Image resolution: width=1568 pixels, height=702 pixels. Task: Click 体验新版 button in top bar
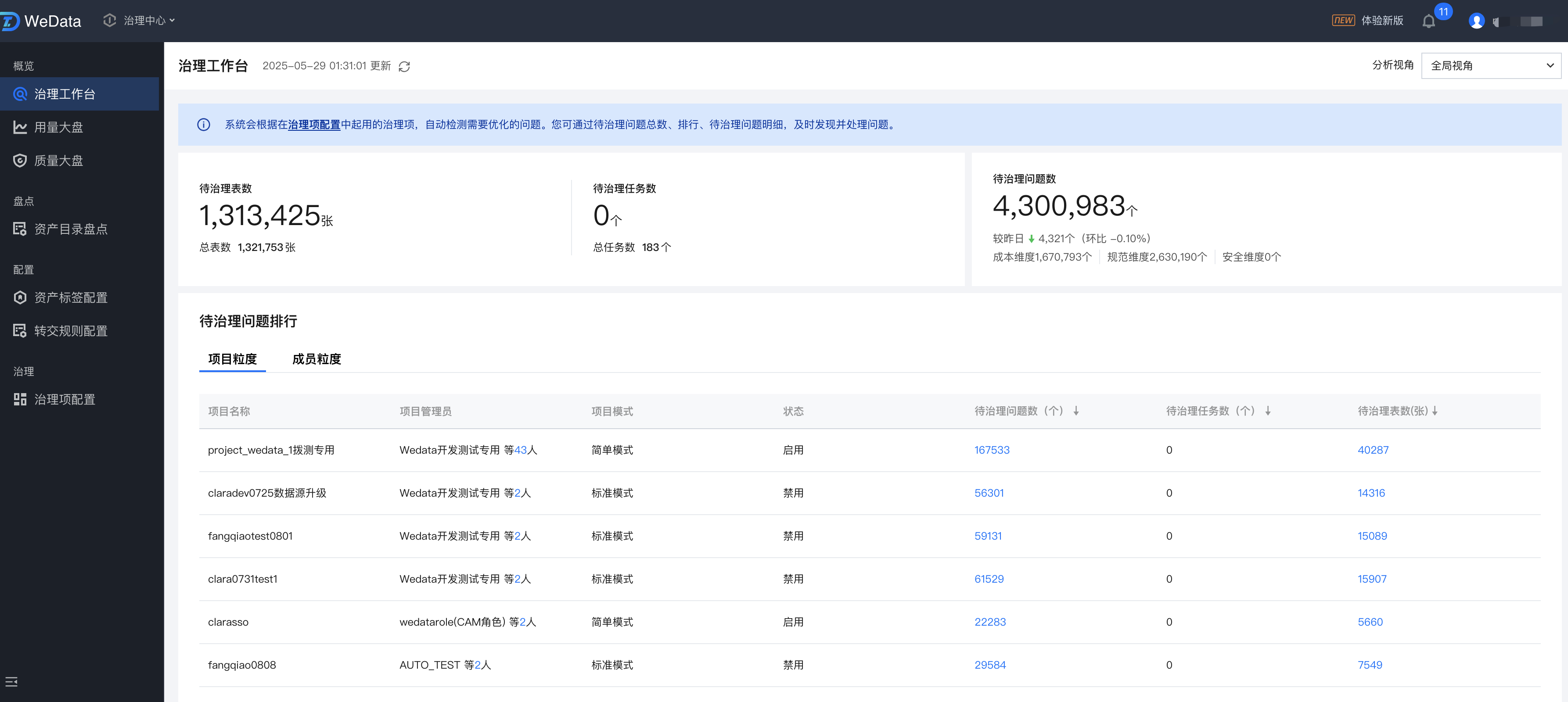pos(1381,21)
